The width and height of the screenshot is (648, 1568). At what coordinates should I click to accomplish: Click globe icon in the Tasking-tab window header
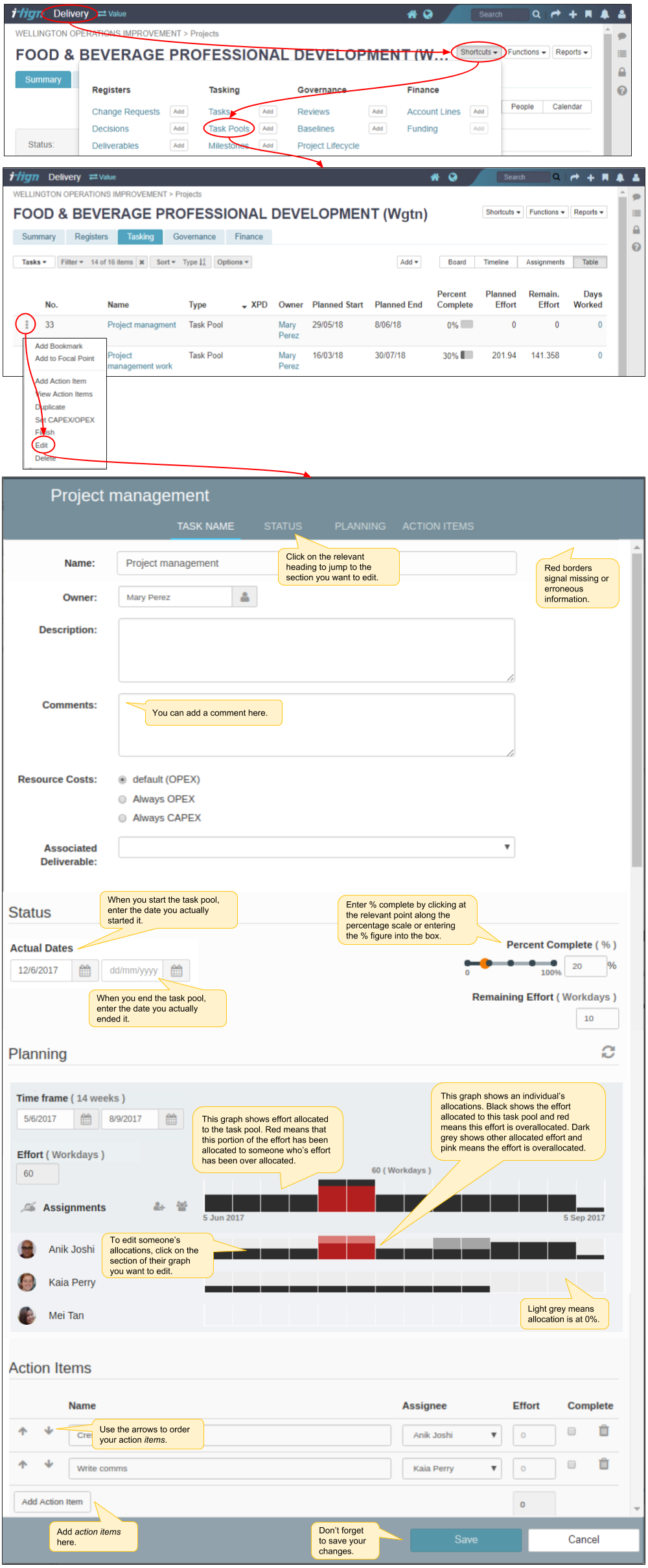pyautogui.click(x=453, y=177)
